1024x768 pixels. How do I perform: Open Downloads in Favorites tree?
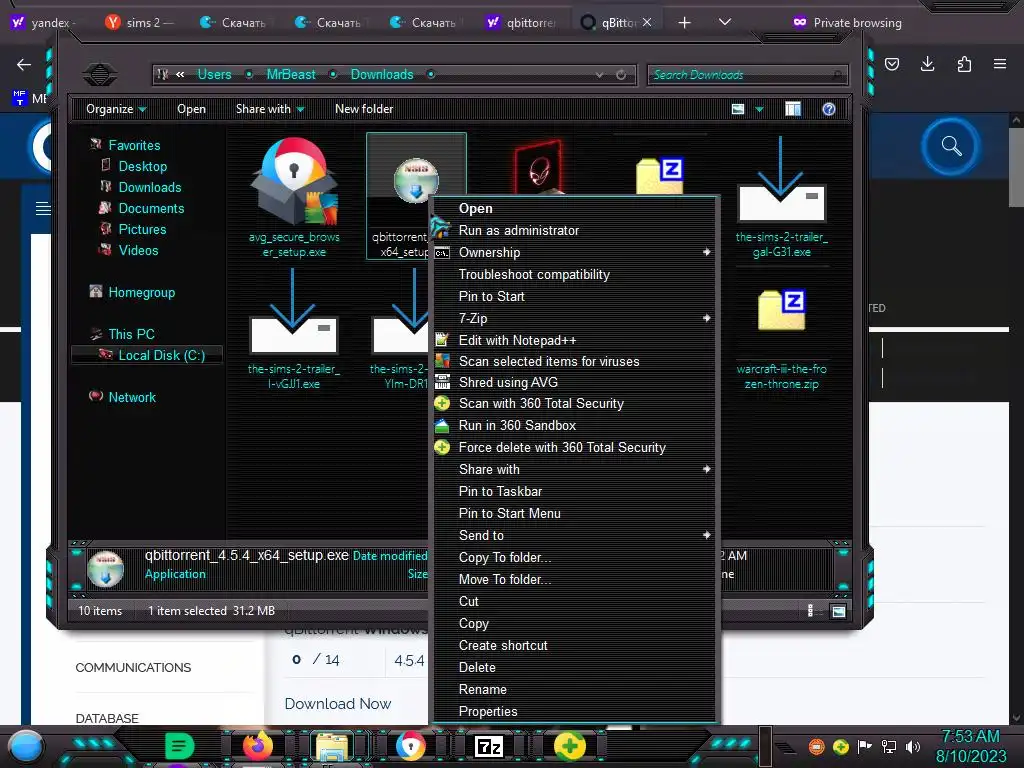click(x=150, y=187)
